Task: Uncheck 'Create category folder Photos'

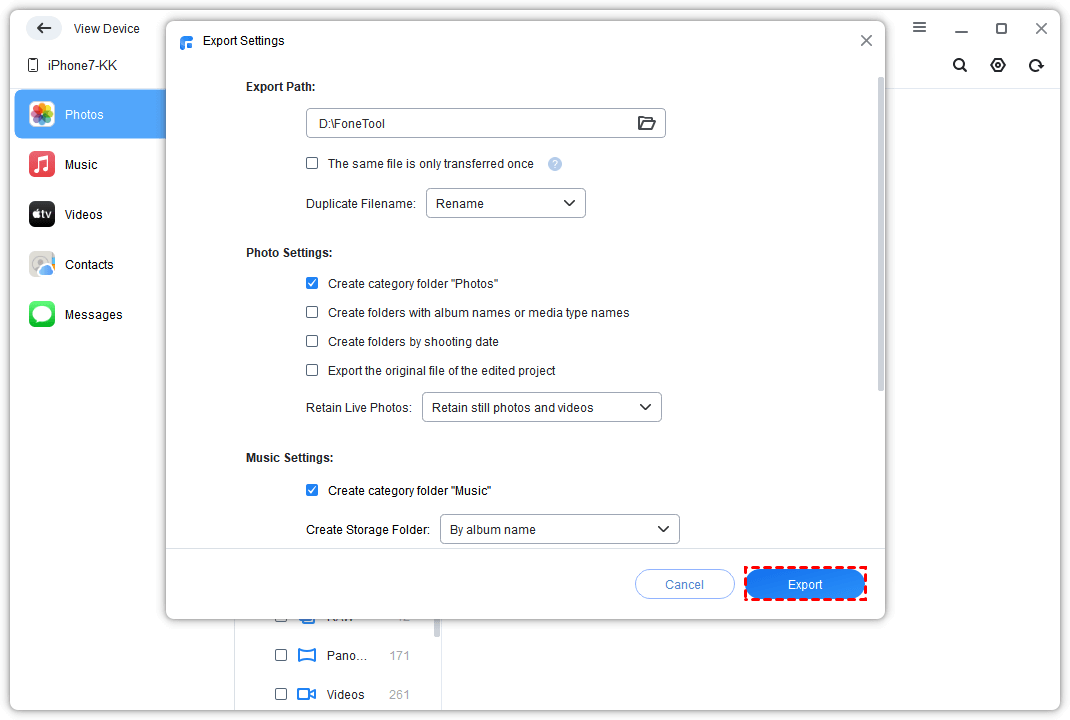Action: (312, 283)
